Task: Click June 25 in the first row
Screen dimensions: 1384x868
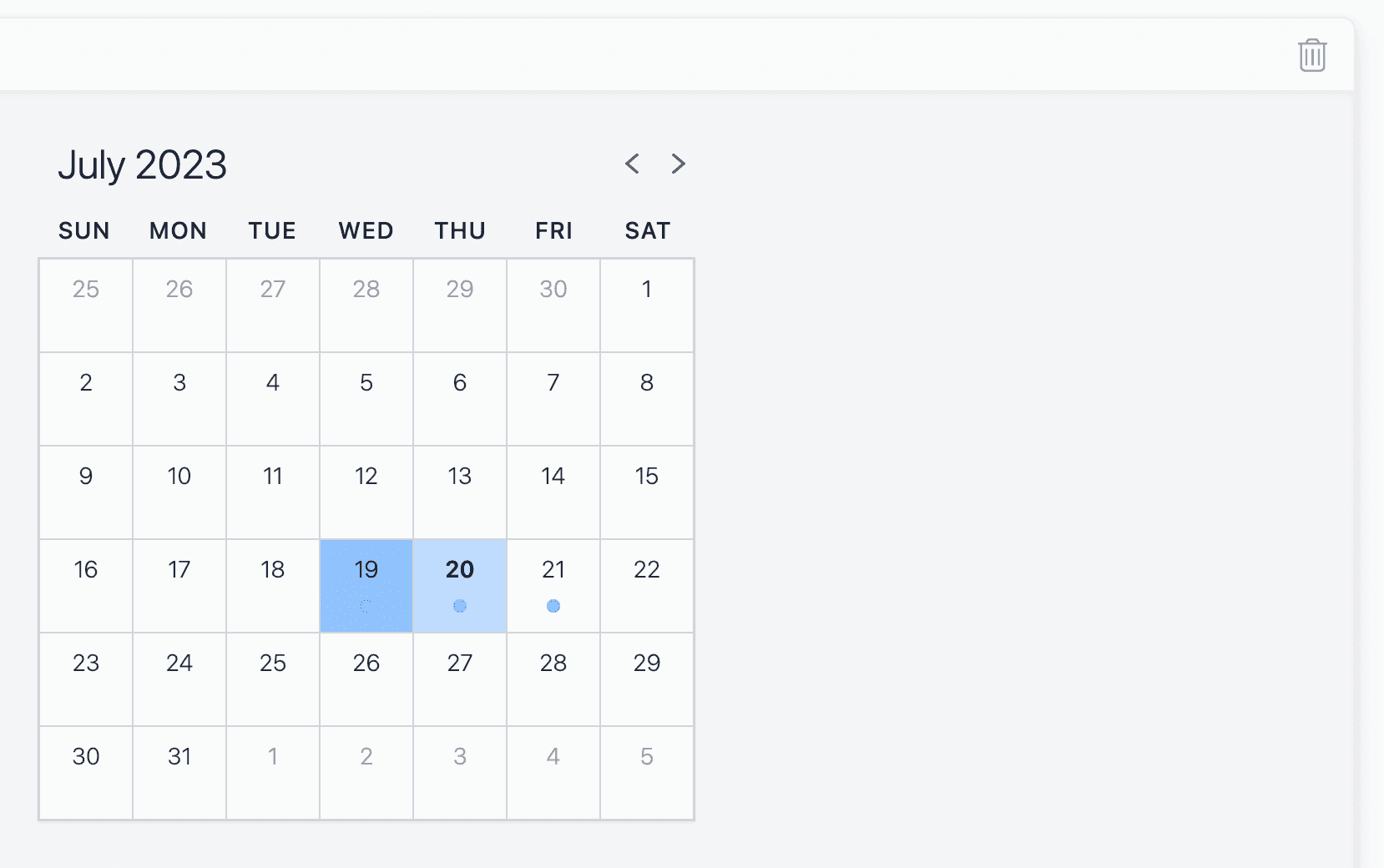Action: (86, 305)
